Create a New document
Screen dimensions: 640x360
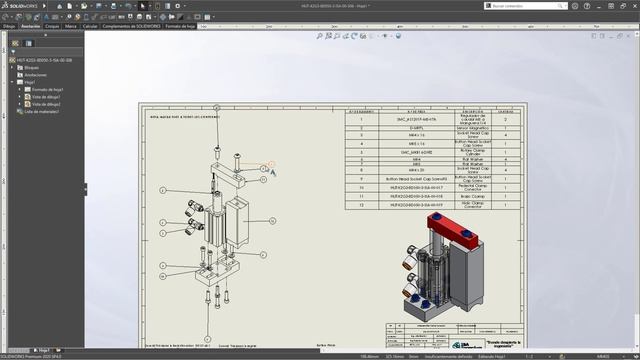pos(70,6)
